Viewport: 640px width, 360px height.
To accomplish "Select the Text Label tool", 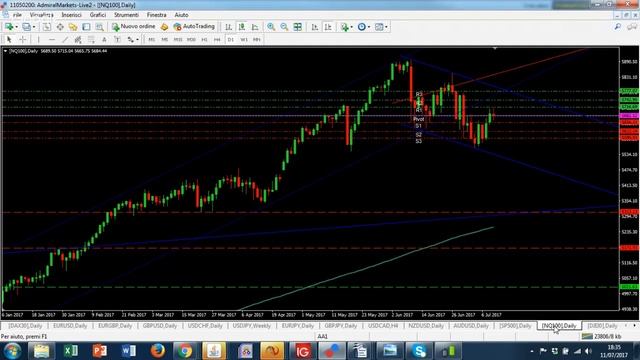I will tap(117, 40).
